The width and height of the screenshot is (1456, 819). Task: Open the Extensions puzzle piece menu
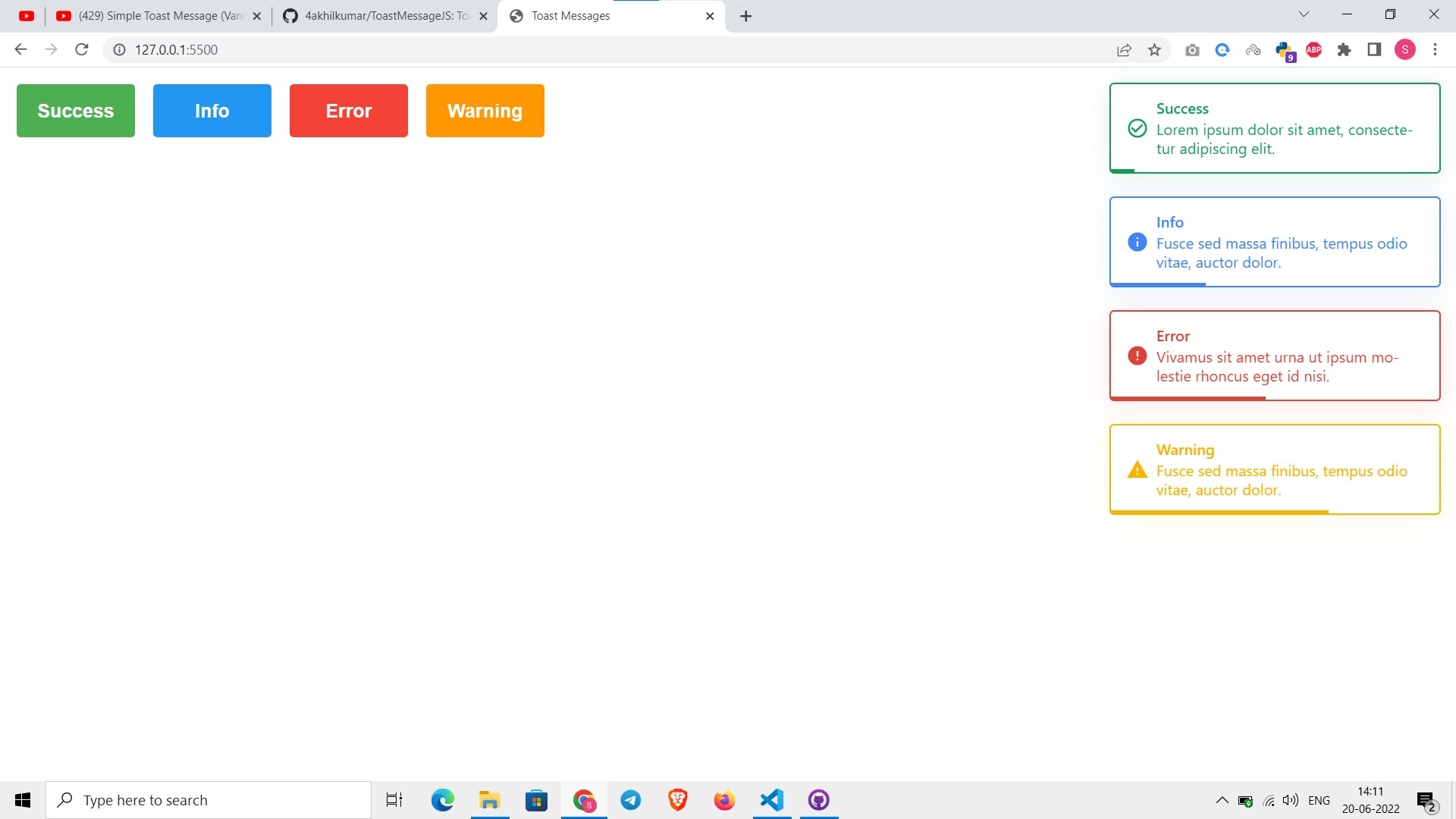[1344, 50]
